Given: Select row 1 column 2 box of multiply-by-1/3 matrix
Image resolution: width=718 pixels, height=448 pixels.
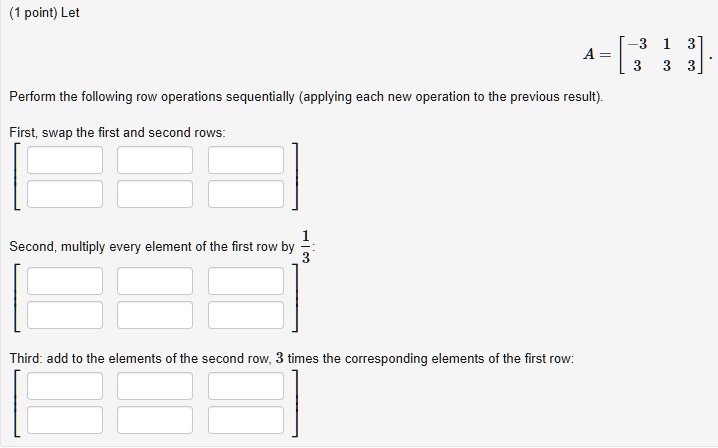Looking at the screenshot, I should 155,281.
